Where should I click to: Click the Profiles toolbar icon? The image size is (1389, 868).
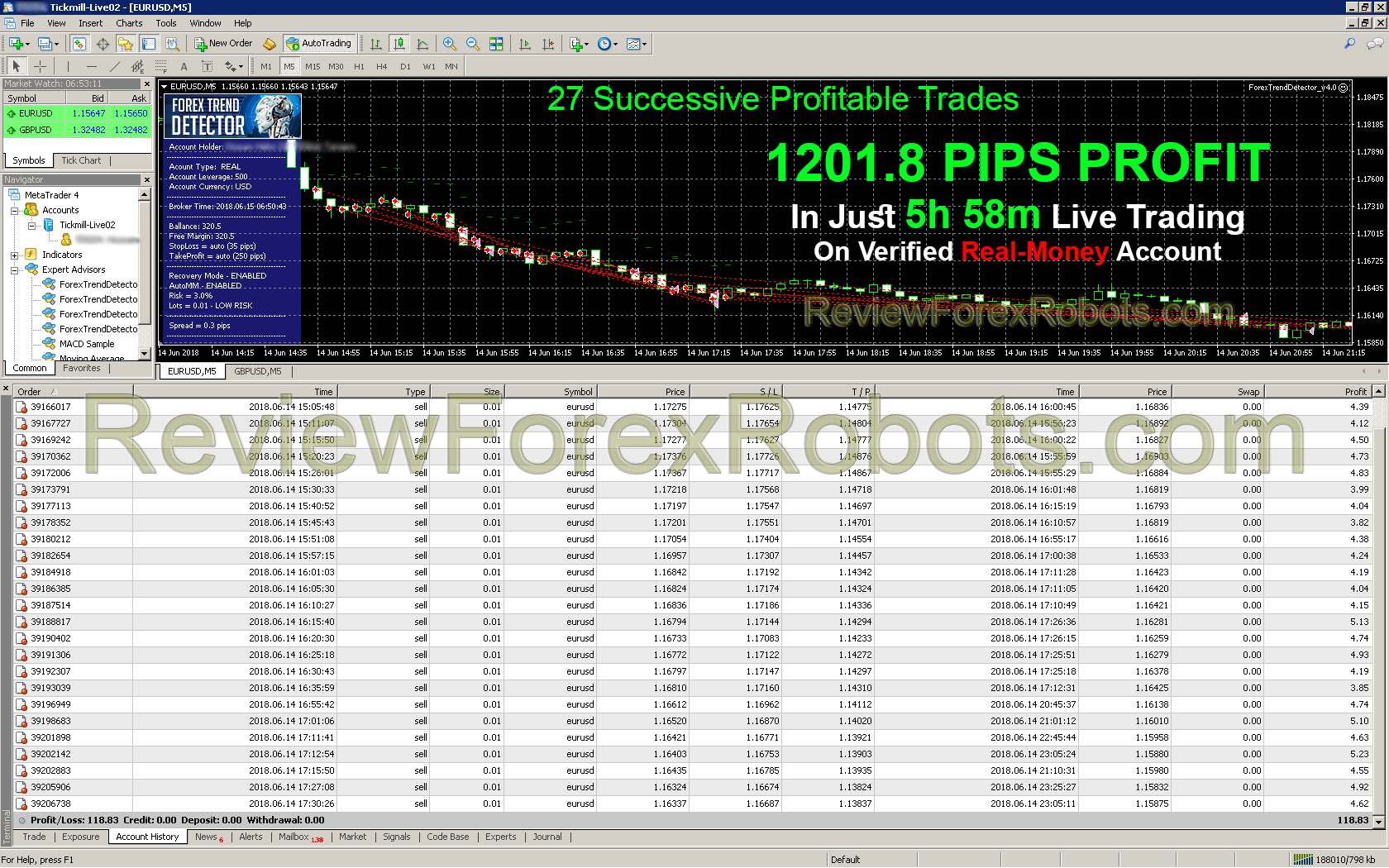pyautogui.click(x=45, y=44)
